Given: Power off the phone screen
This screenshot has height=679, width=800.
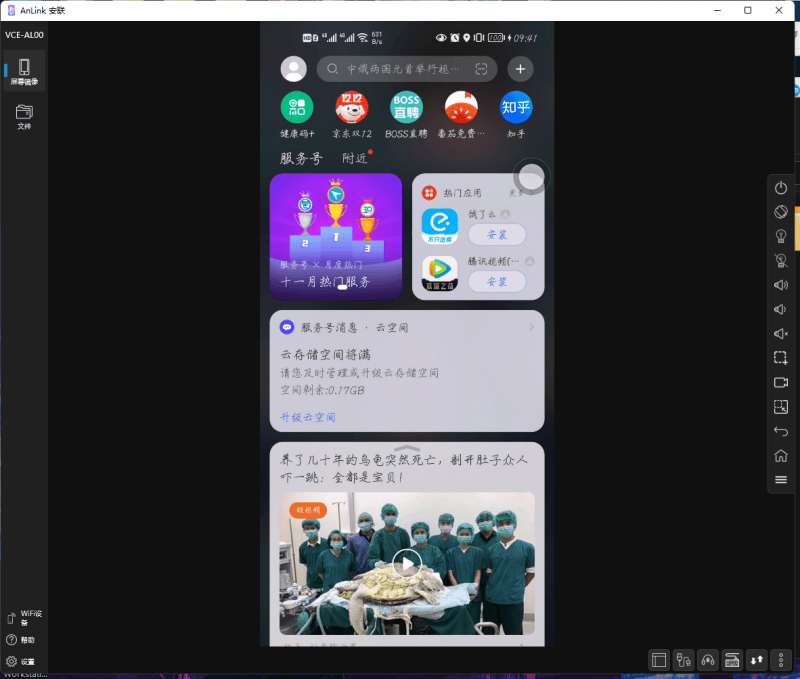Looking at the screenshot, I should pyautogui.click(x=780, y=186).
